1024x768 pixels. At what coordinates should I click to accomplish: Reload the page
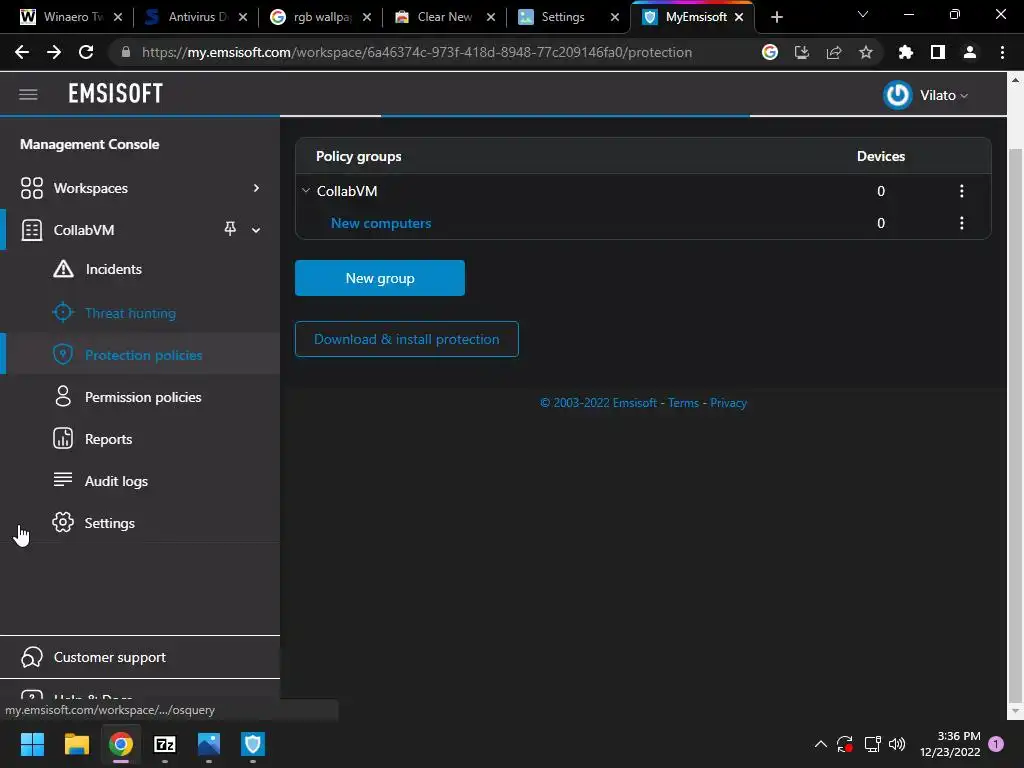[86, 52]
